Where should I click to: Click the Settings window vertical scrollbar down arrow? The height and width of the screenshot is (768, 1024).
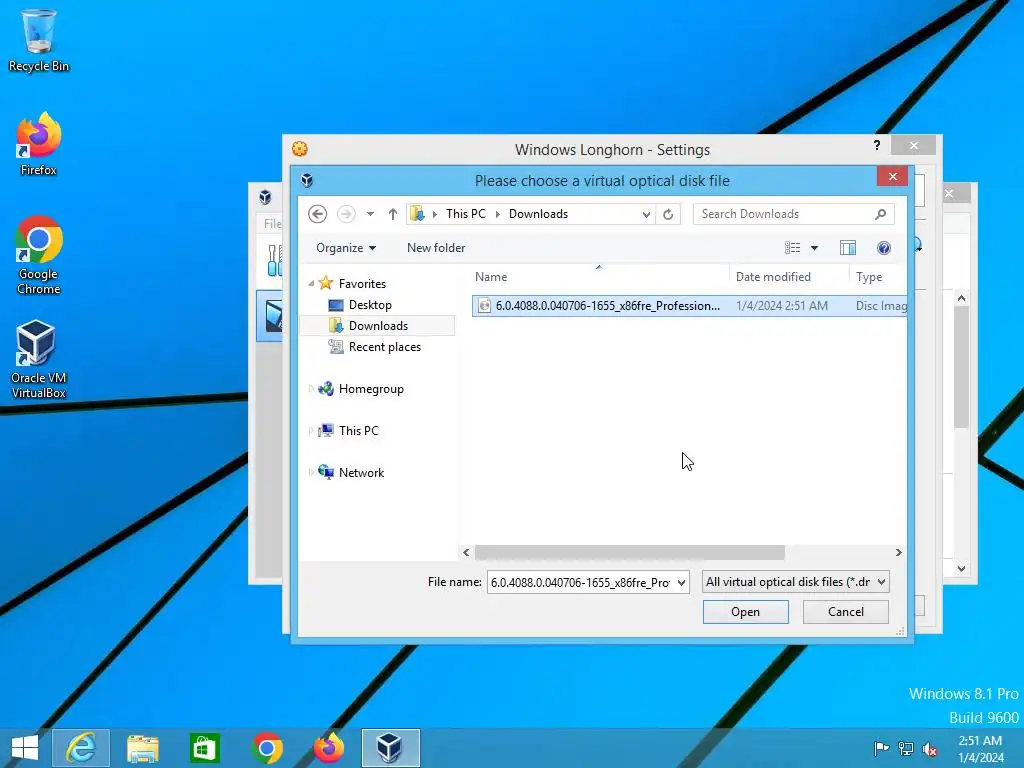pos(961,569)
